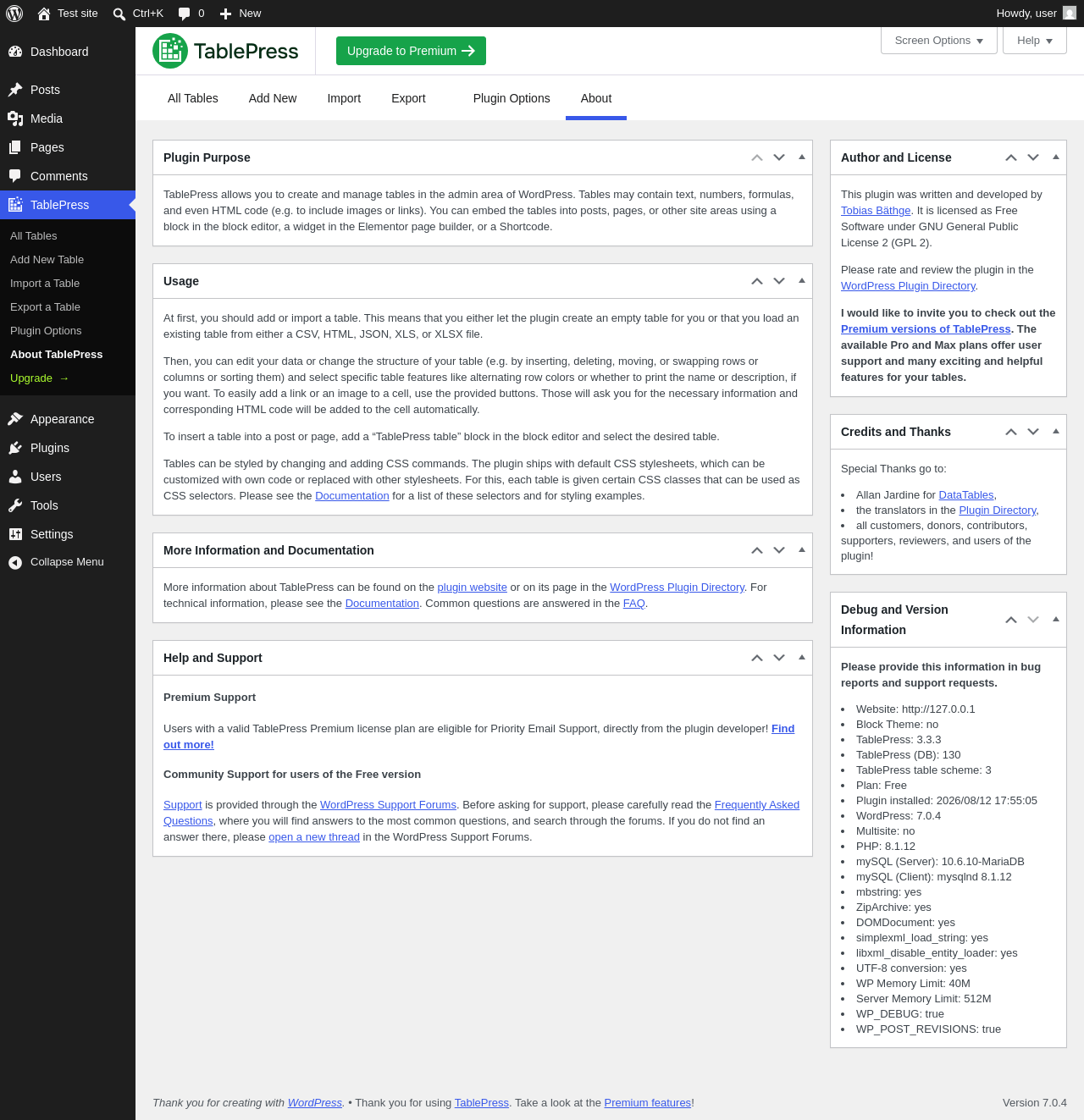Click the Plugins plug icon
Screen dimensions: 1084x1120
tap(15, 448)
